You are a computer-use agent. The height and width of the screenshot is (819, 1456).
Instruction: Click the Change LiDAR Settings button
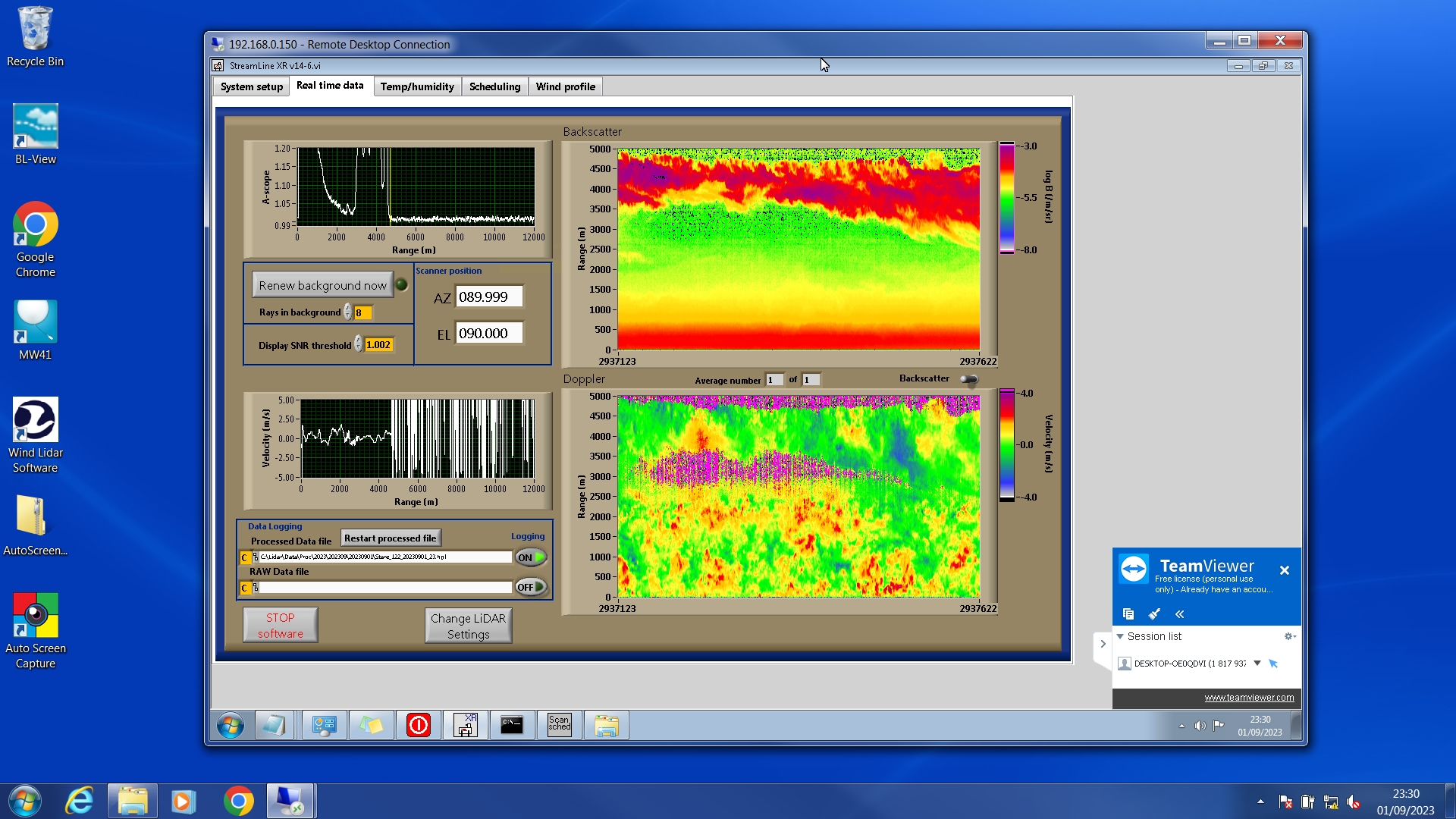point(468,626)
